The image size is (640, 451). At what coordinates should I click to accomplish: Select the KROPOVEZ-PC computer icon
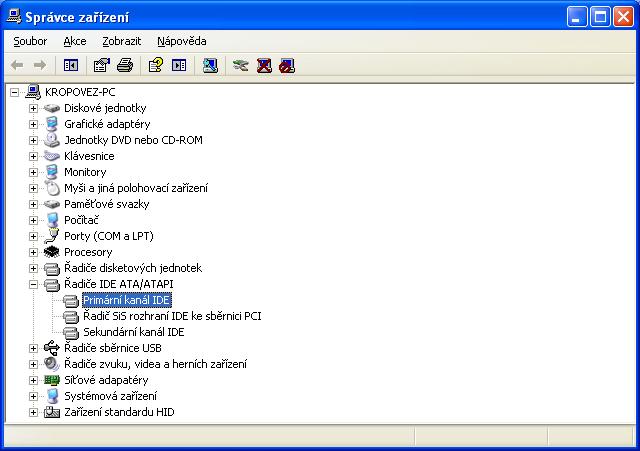(x=33, y=92)
